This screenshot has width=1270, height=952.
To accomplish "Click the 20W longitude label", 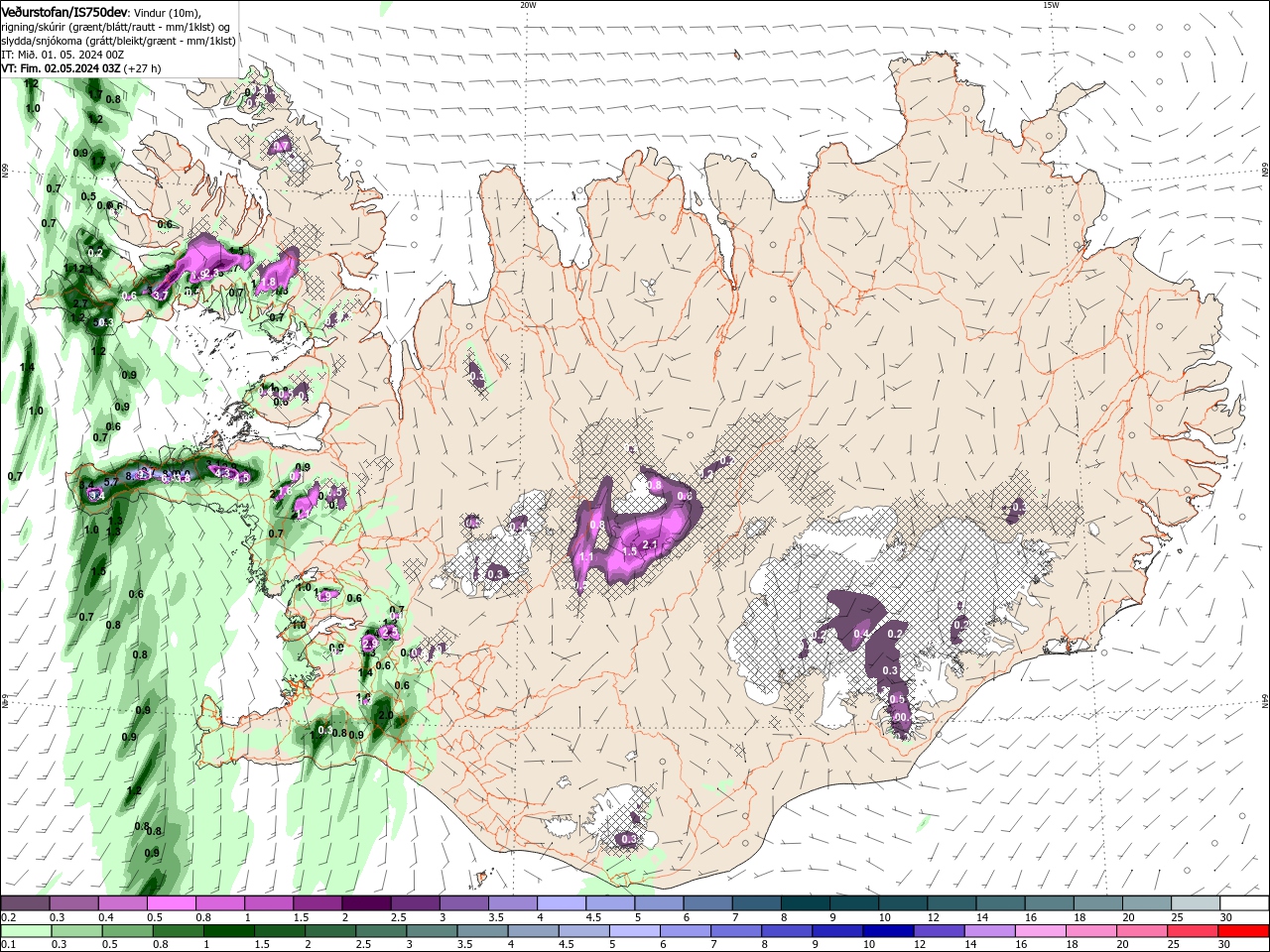I will [x=528, y=5].
